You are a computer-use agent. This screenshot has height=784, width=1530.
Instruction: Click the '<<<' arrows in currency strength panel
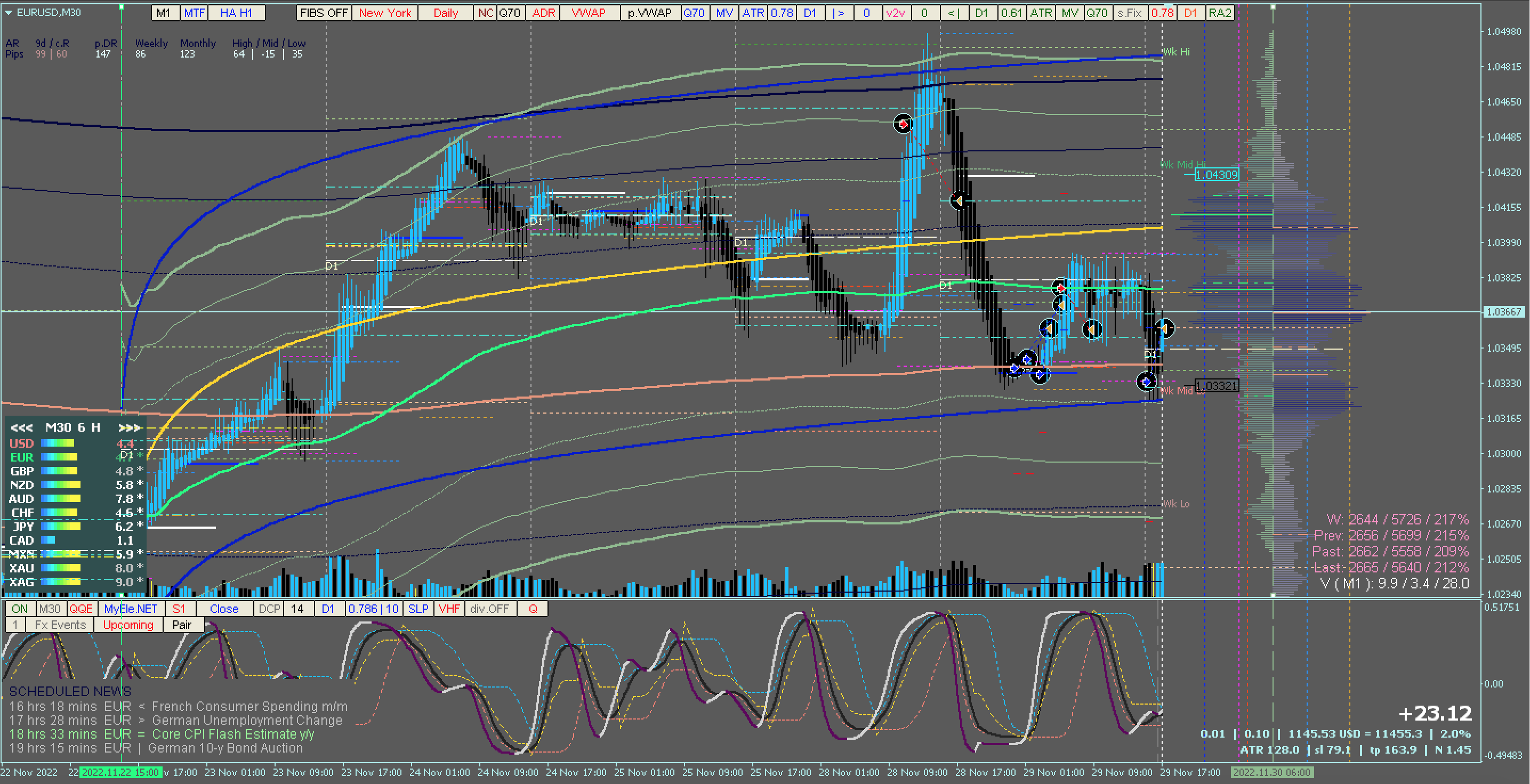[x=22, y=427]
